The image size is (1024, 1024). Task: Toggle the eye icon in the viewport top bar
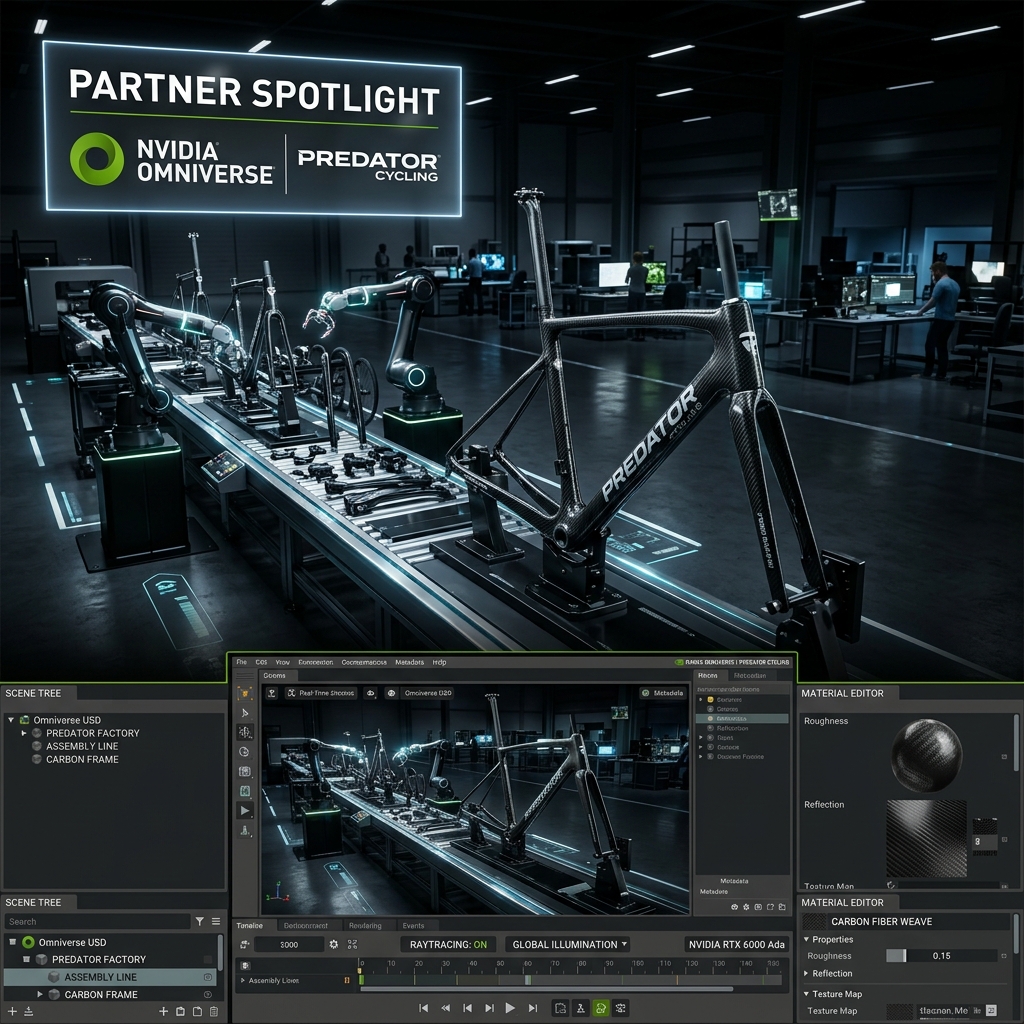tap(370, 693)
